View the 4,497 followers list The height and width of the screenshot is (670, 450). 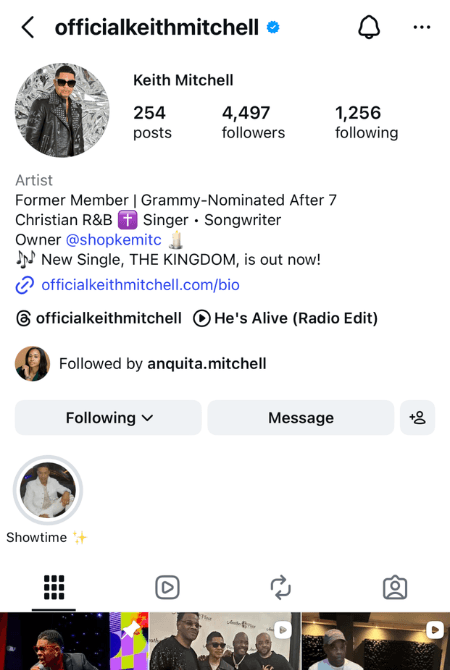(253, 123)
